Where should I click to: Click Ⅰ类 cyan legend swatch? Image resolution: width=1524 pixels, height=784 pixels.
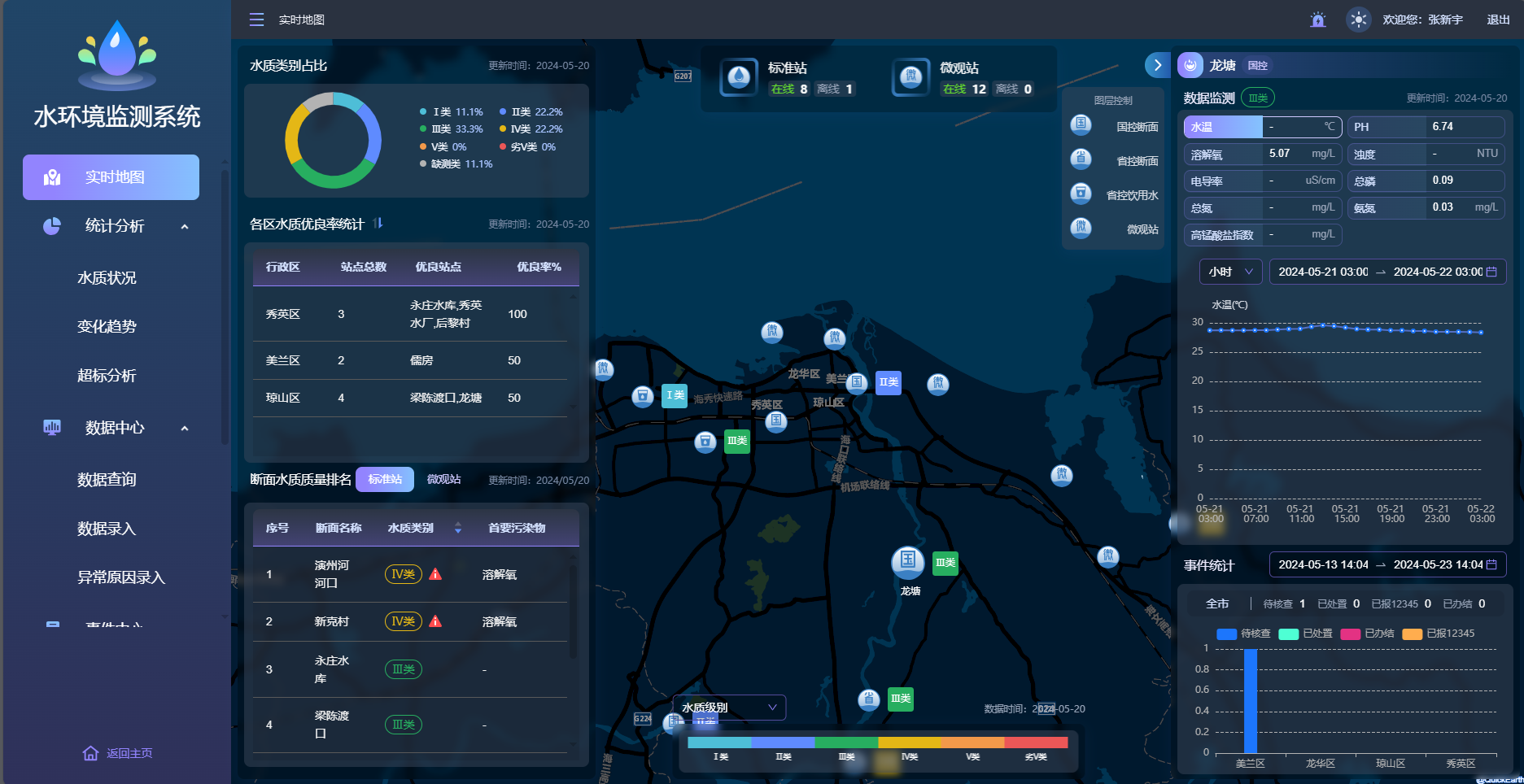tap(719, 743)
